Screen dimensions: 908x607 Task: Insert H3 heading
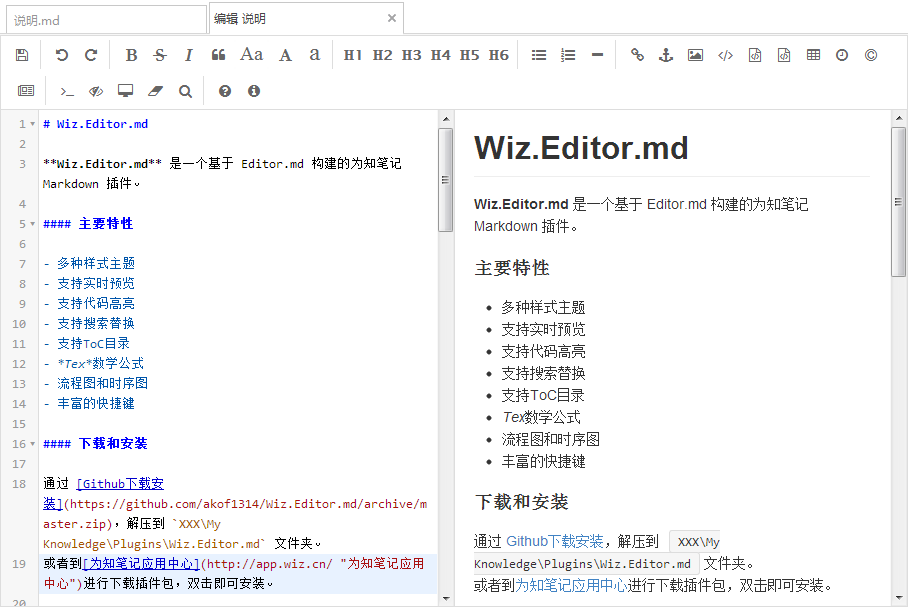coord(411,55)
